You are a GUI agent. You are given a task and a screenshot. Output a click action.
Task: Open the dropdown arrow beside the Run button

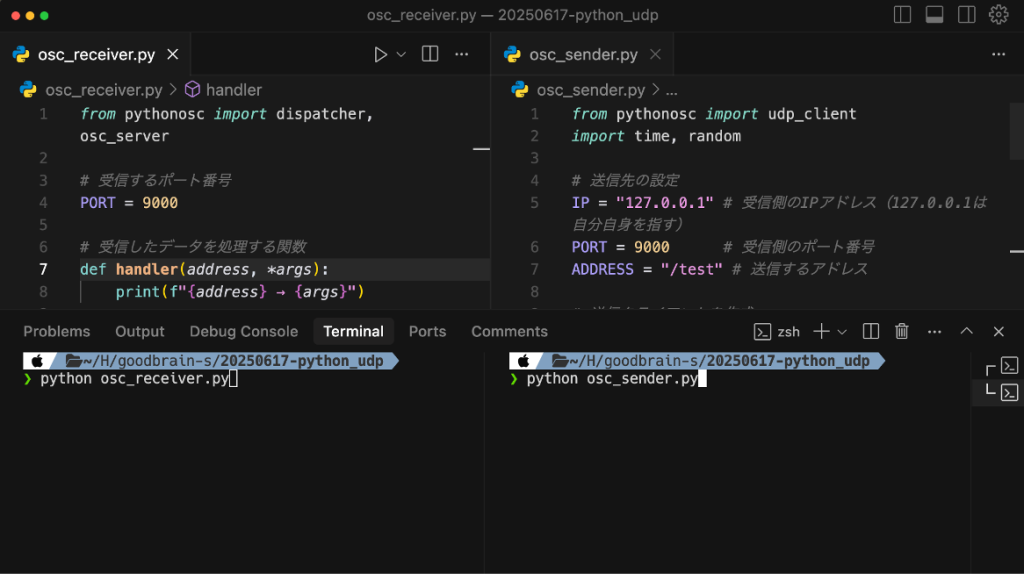[x=402, y=54]
